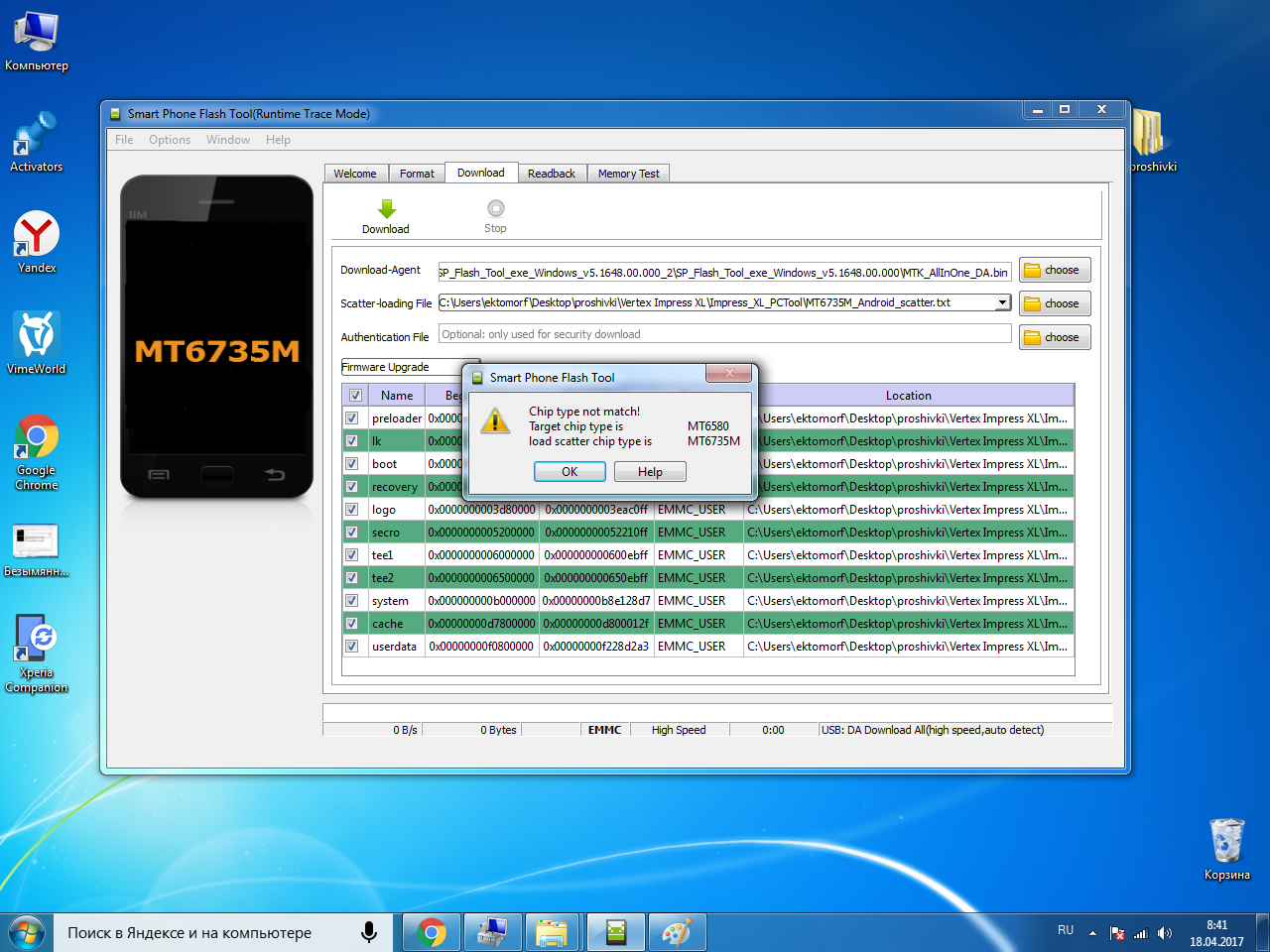Open the VimeWorld desktop icon
Screen dimensions: 1270x952
click(x=37, y=344)
